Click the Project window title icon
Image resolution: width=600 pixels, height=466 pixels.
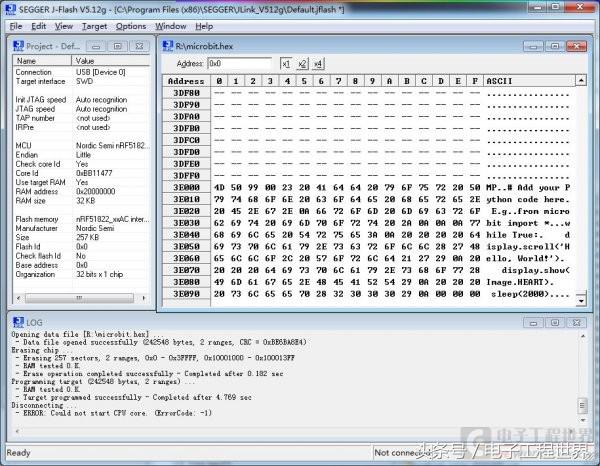(x=18, y=45)
